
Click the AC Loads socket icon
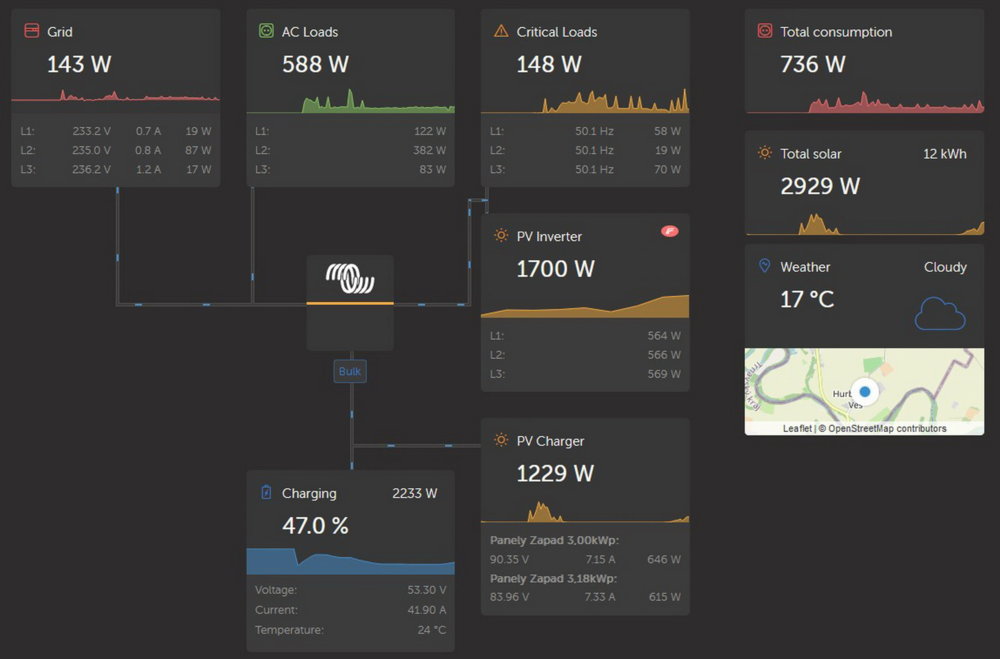(x=266, y=31)
